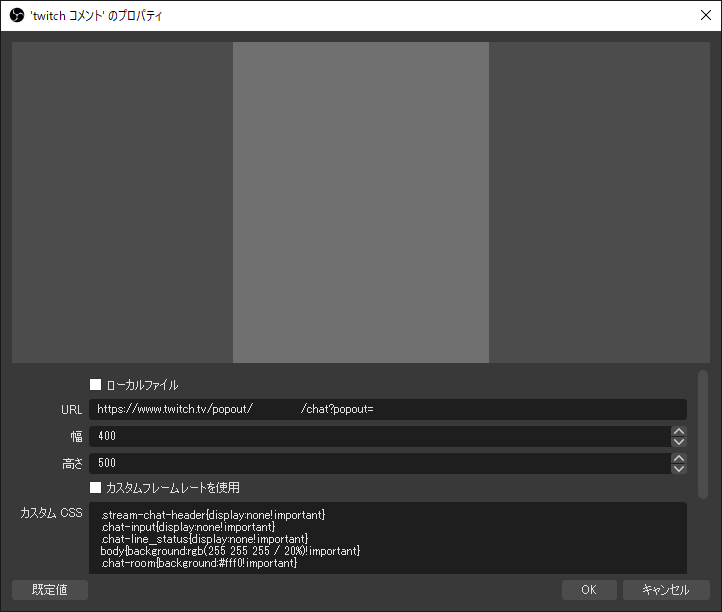Increase 幅 with the up arrow
Image resolution: width=722 pixels, height=612 pixels.
[x=679, y=431]
